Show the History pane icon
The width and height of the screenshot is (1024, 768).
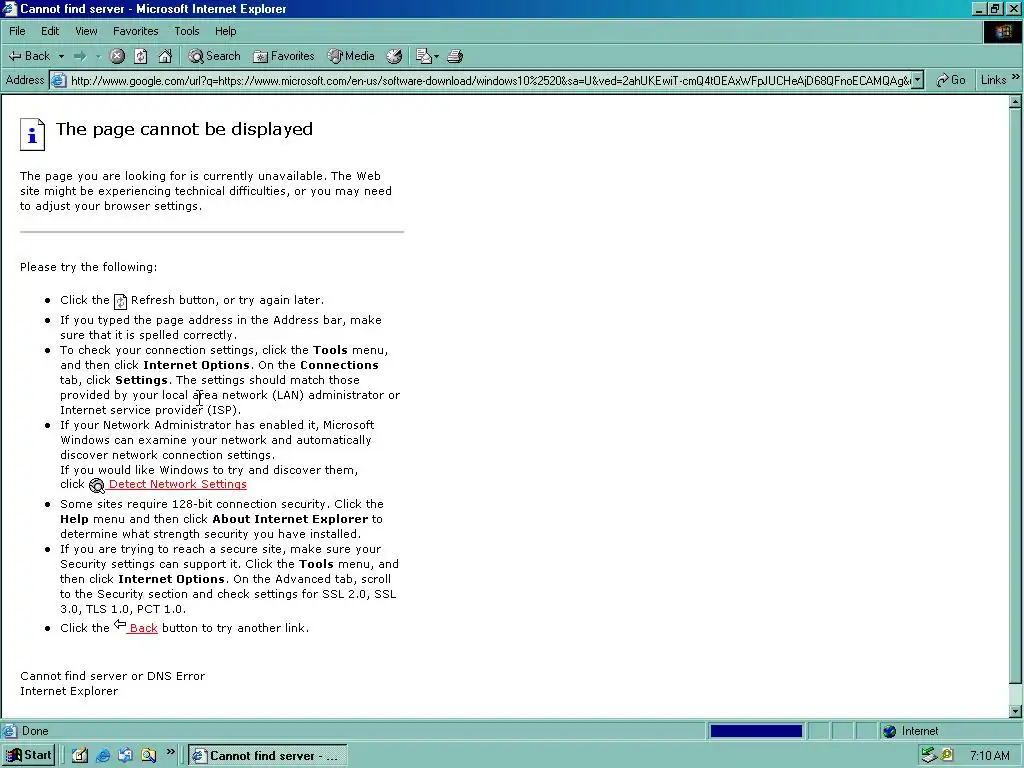(x=394, y=56)
